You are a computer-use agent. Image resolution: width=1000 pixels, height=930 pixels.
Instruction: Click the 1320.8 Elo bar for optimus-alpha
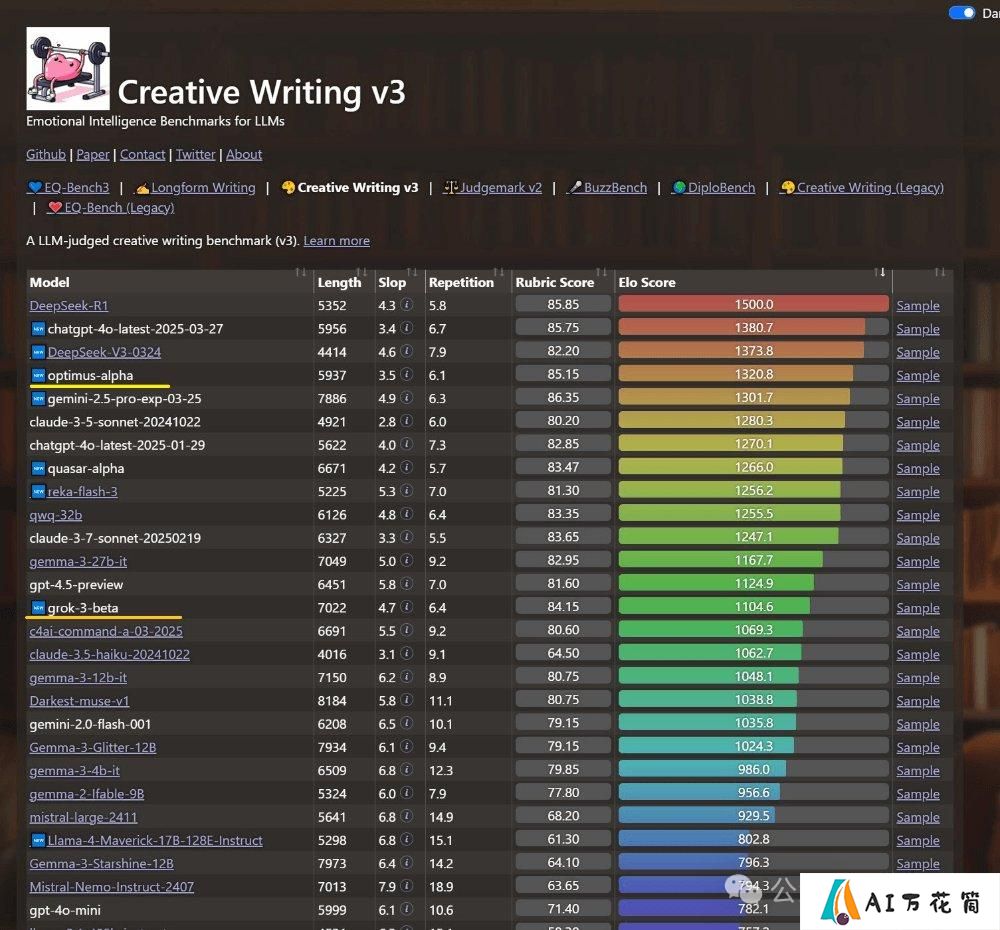coord(753,374)
